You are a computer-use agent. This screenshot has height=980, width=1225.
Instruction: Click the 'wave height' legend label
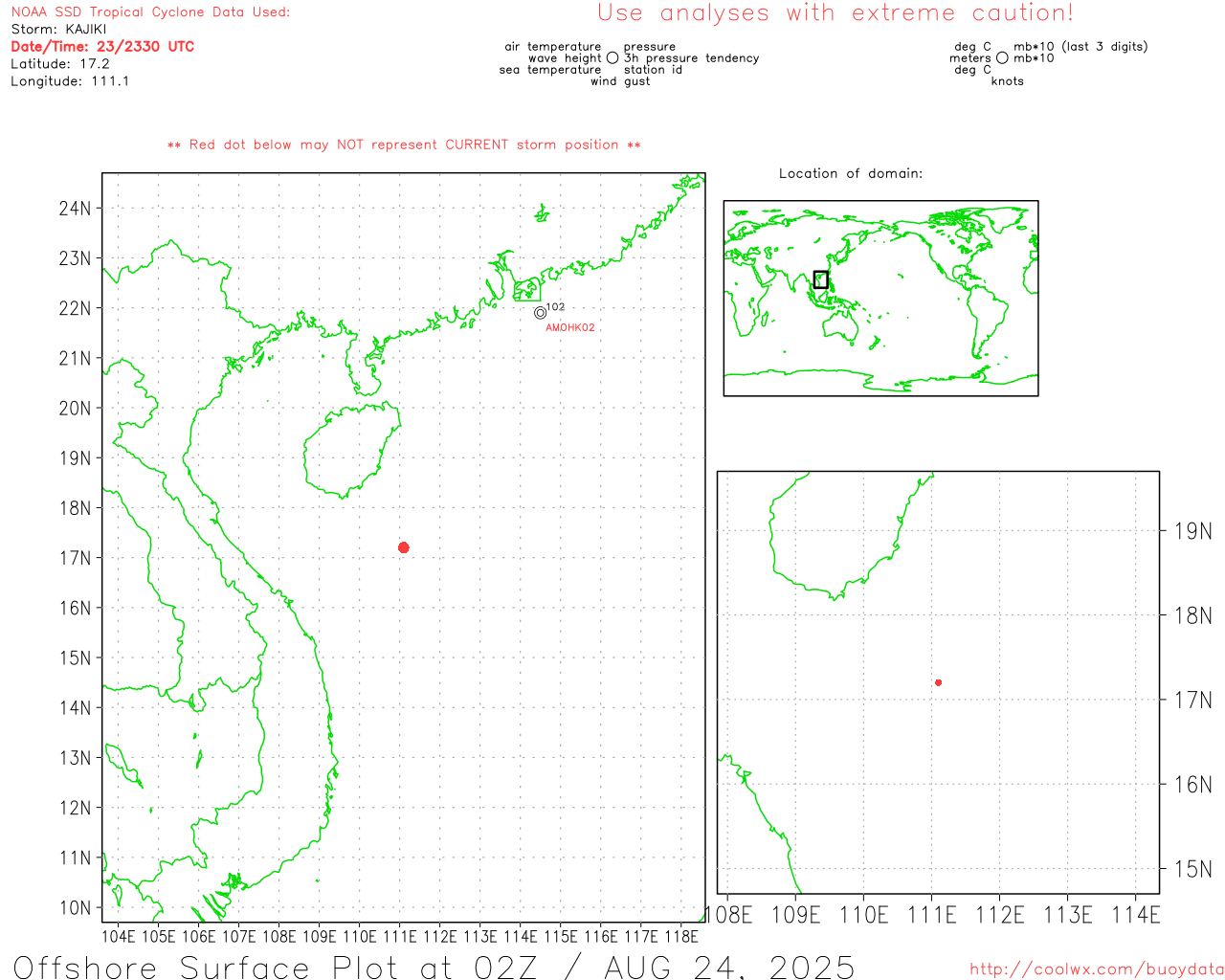pos(565,58)
